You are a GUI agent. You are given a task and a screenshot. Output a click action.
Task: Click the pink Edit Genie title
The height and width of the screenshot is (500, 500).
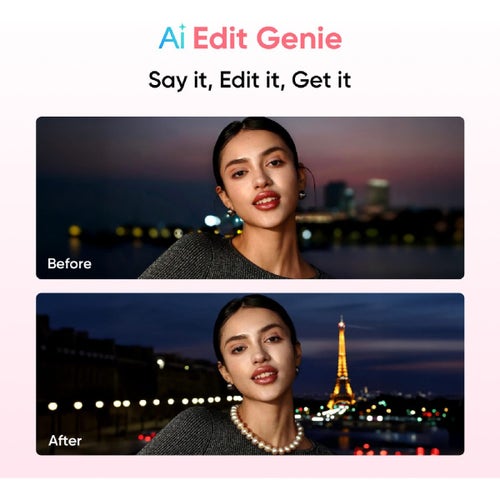(267, 38)
